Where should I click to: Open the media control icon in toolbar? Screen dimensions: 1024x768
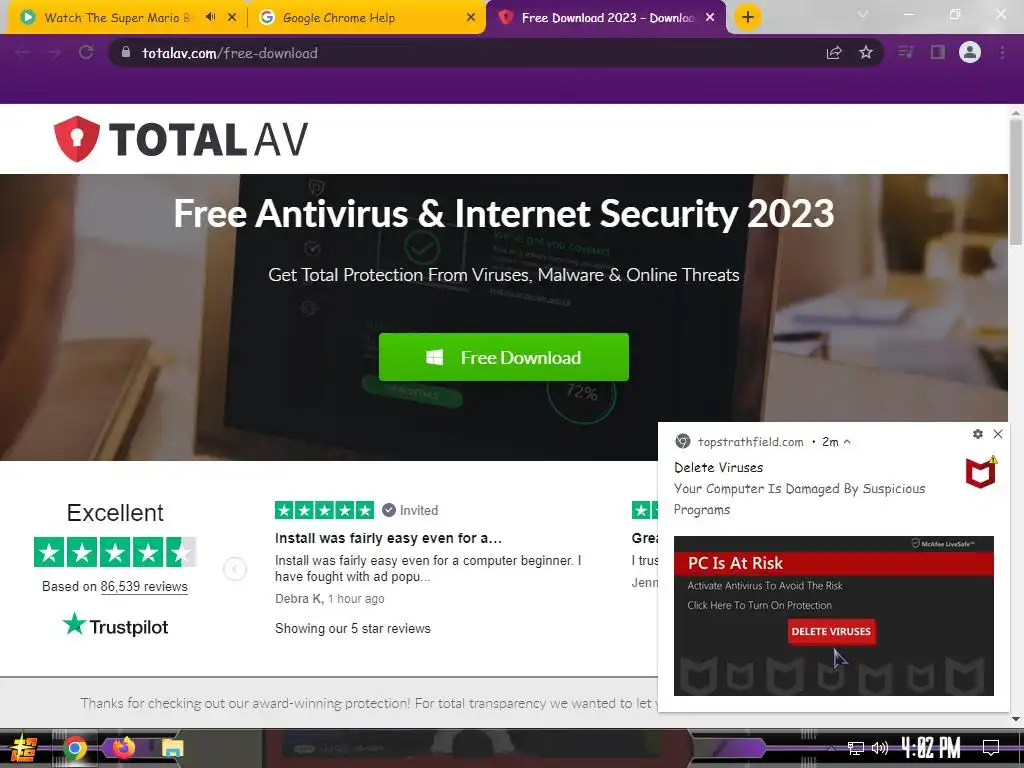click(905, 52)
